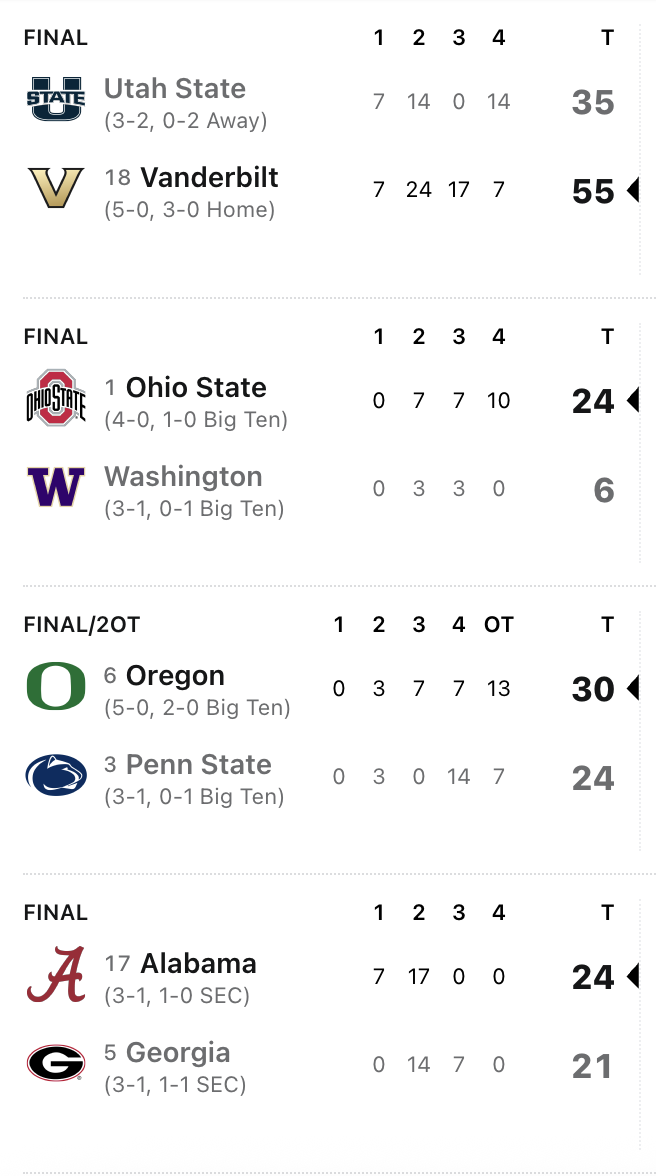Select the Georgia team name link
Screen dimensions: 656x1176
point(178,1053)
